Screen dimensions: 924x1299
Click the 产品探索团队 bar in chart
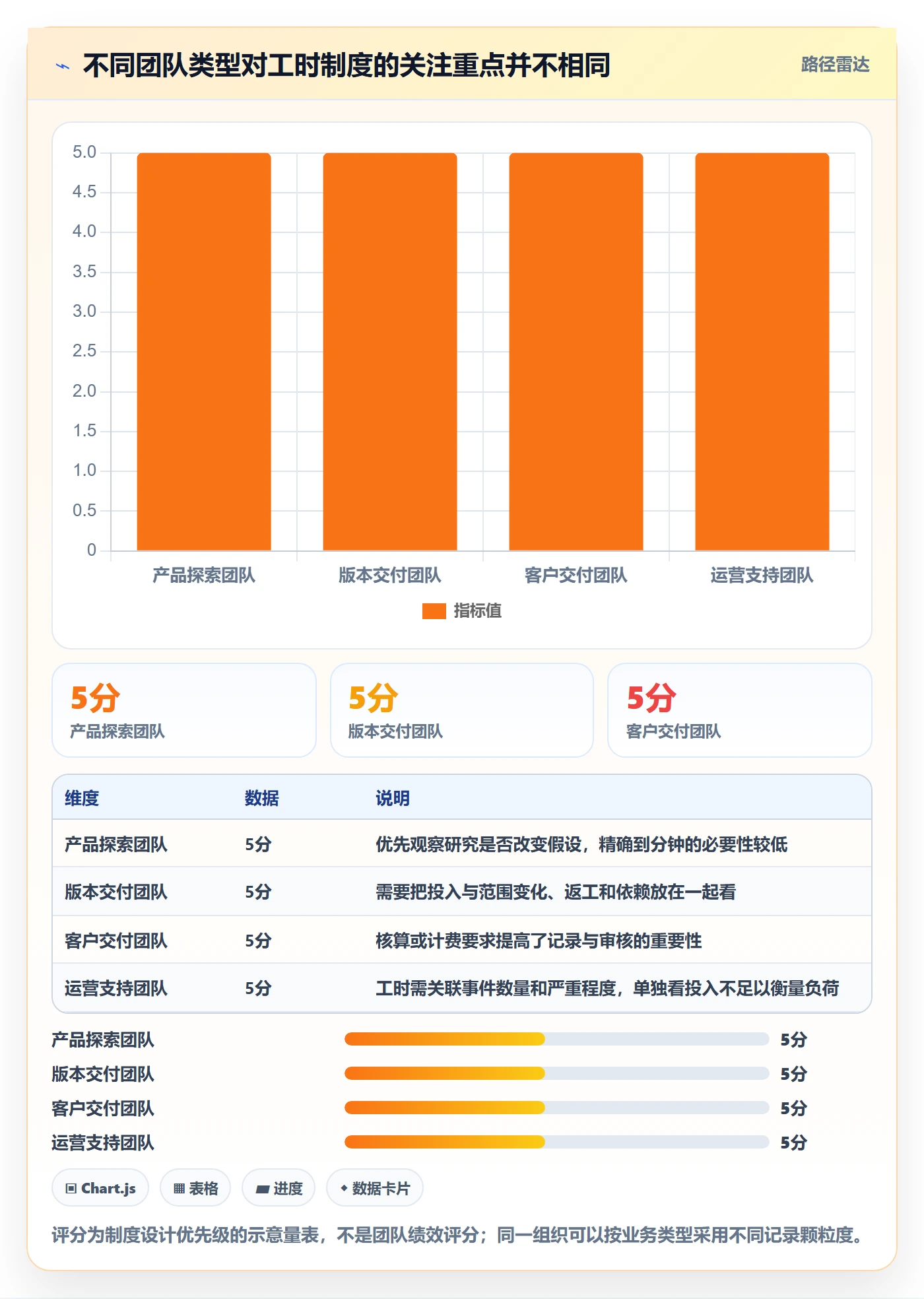204,351
